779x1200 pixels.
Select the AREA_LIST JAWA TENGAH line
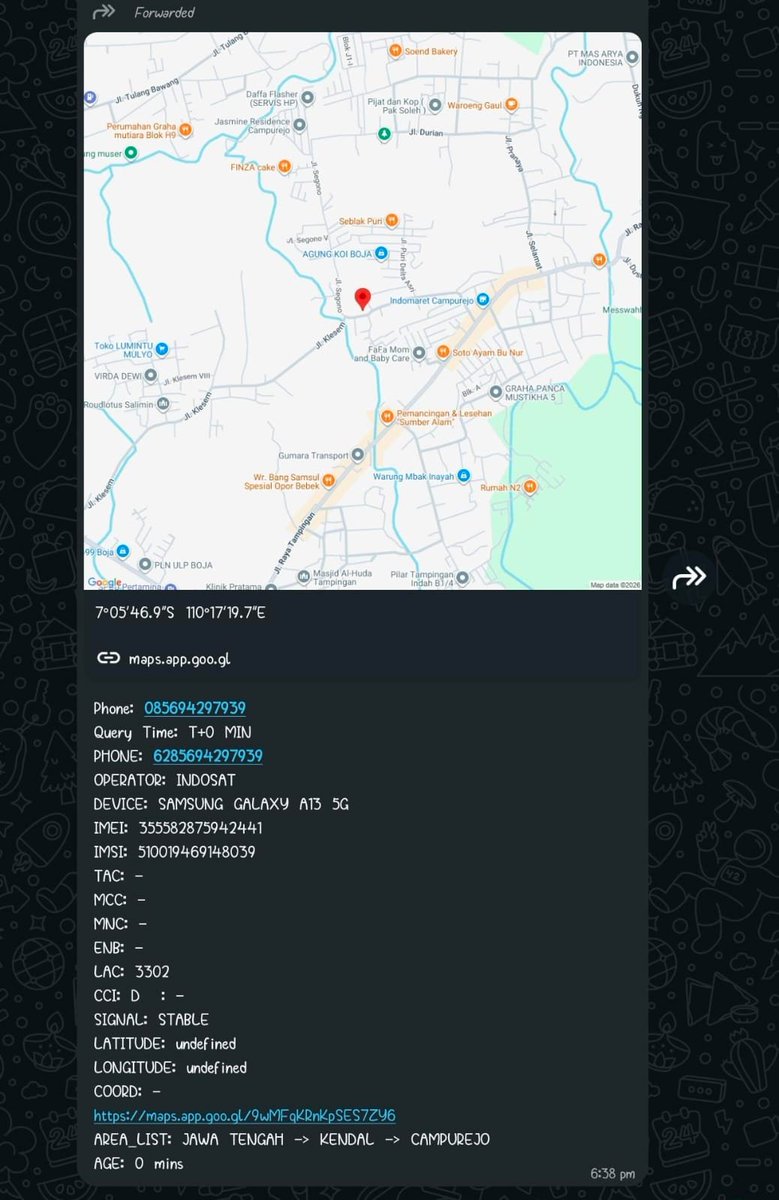click(292, 1140)
